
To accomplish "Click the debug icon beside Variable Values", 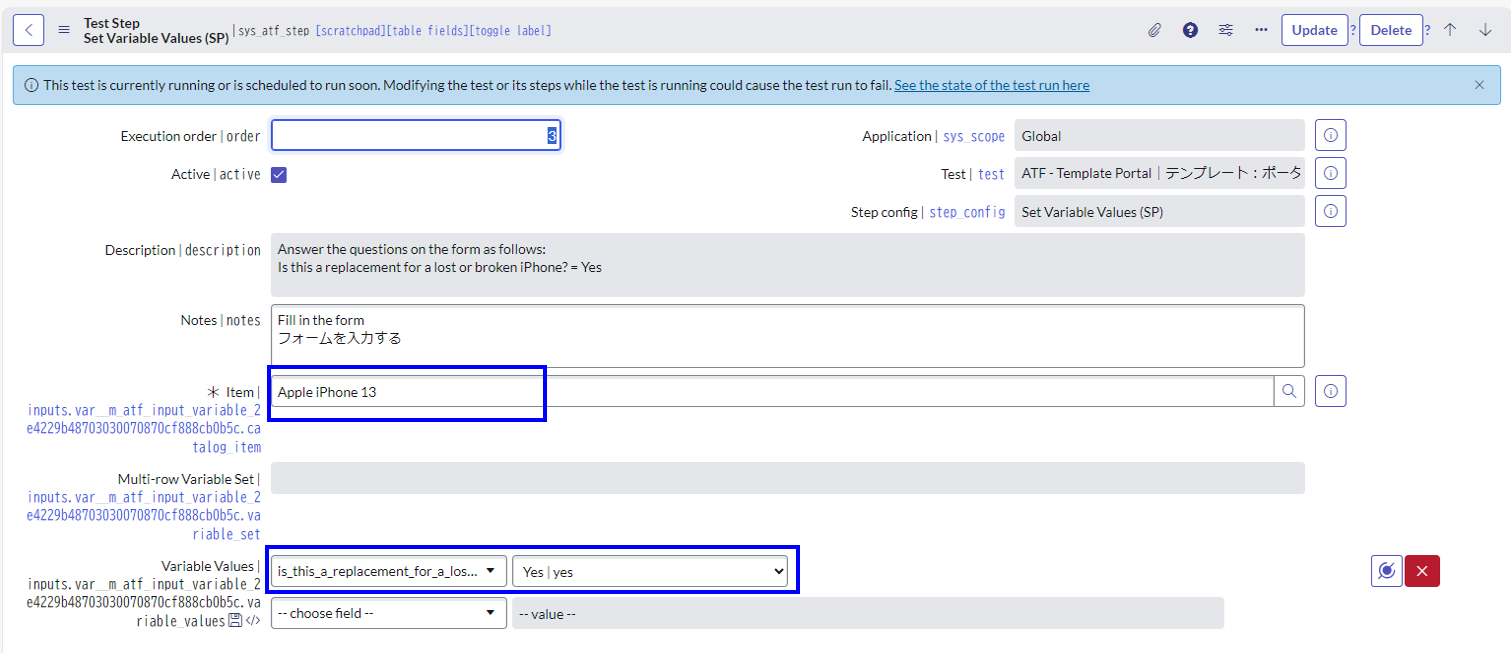I will (x=1386, y=571).
